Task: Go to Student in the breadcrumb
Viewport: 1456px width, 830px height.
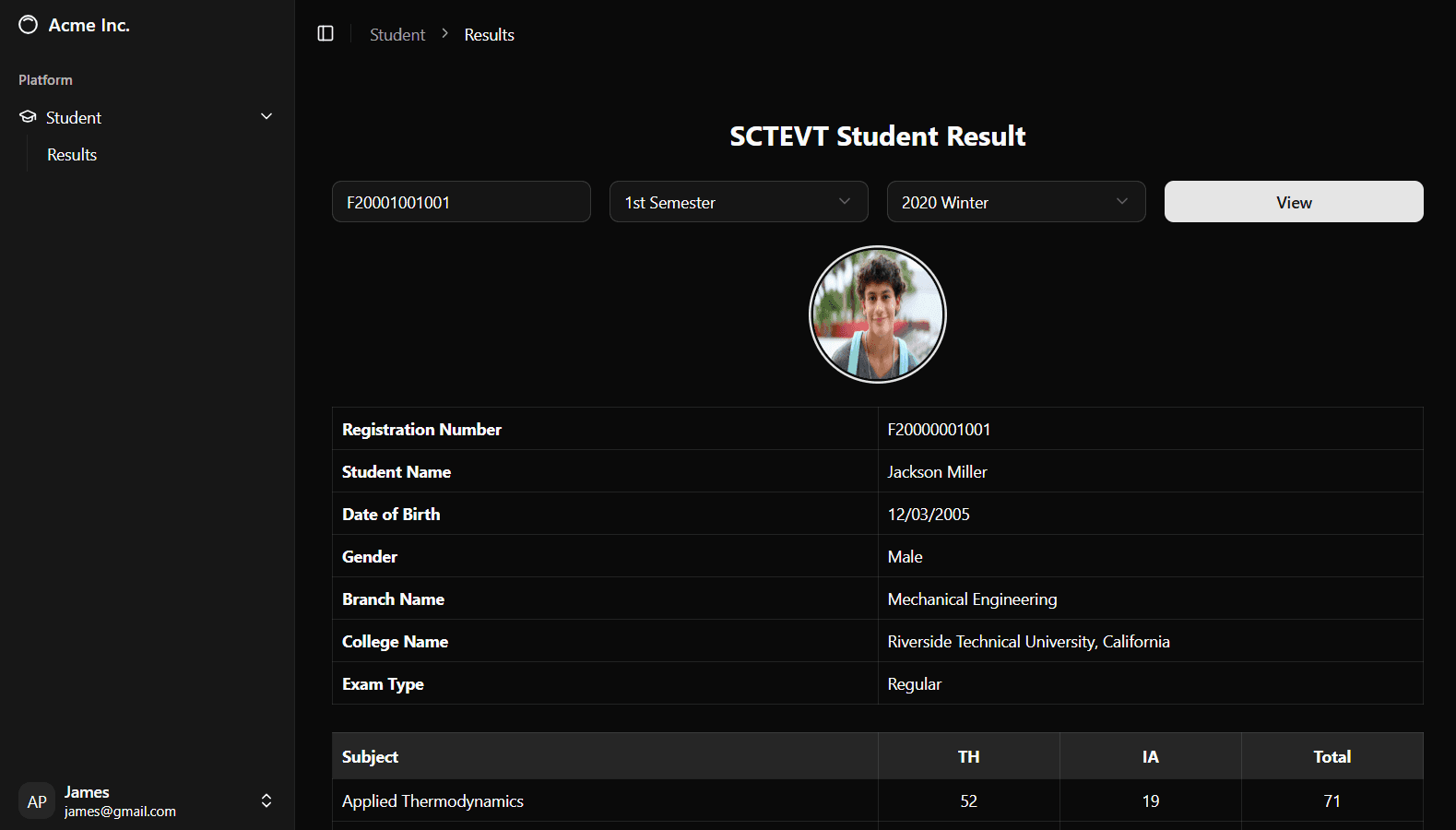Action: point(397,35)
